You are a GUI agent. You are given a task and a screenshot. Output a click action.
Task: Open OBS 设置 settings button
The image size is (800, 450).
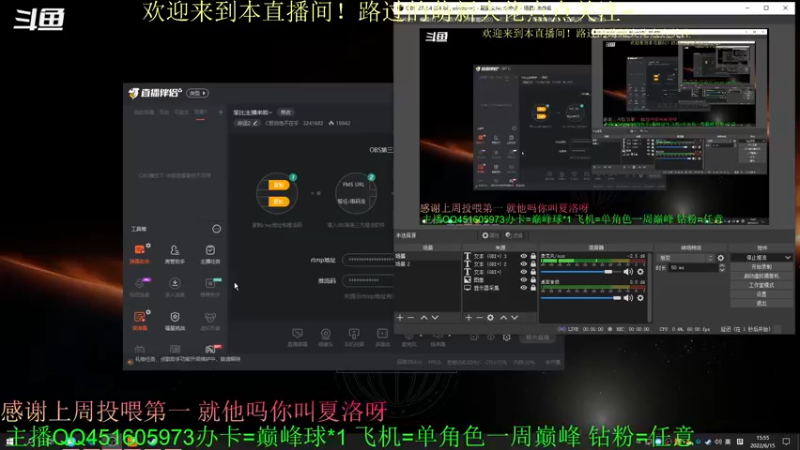coord(761,294)
